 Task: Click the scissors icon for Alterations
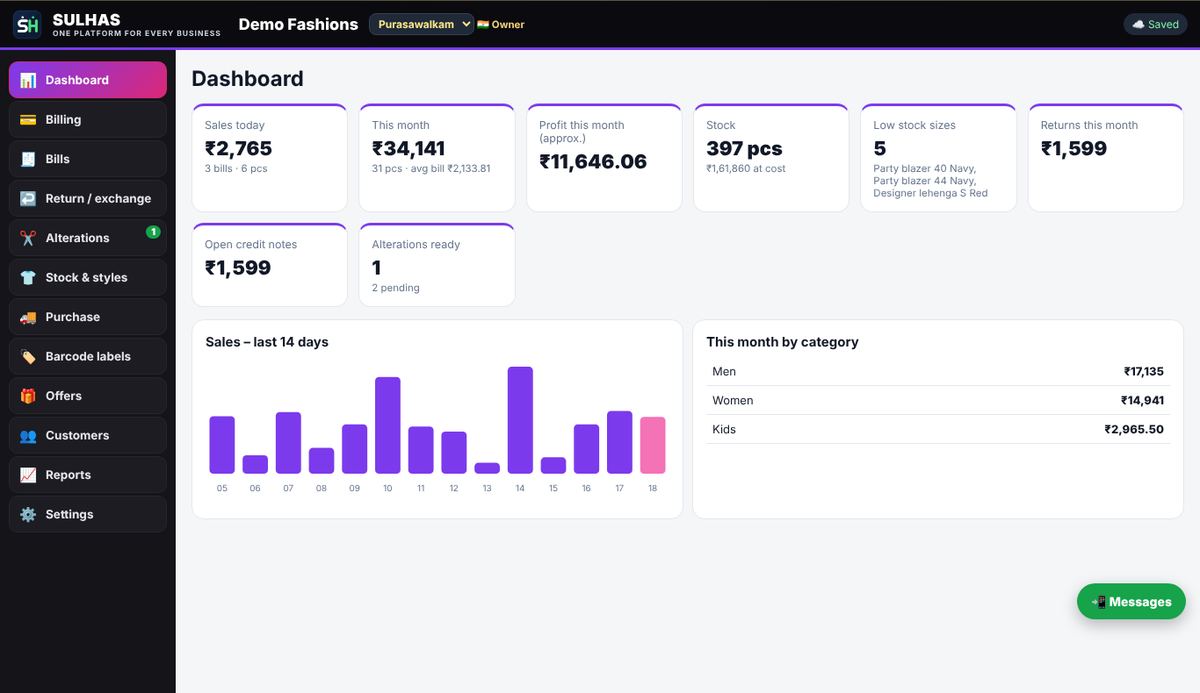(x=28, y=238)
